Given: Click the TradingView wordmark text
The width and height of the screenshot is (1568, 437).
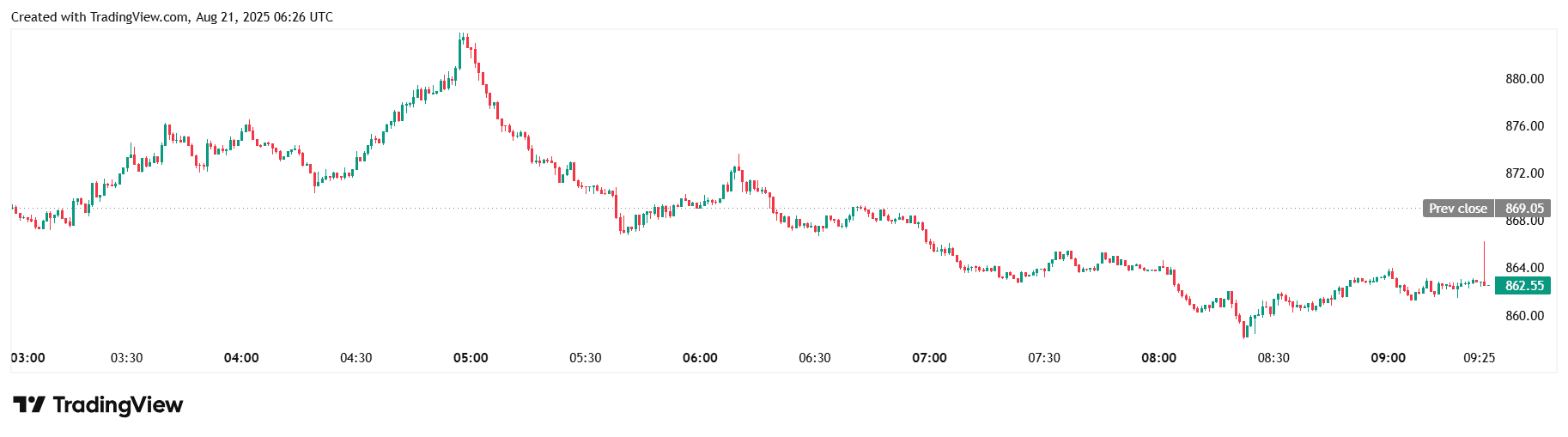Looking at the screenshot, I should (x=118, y=404).
